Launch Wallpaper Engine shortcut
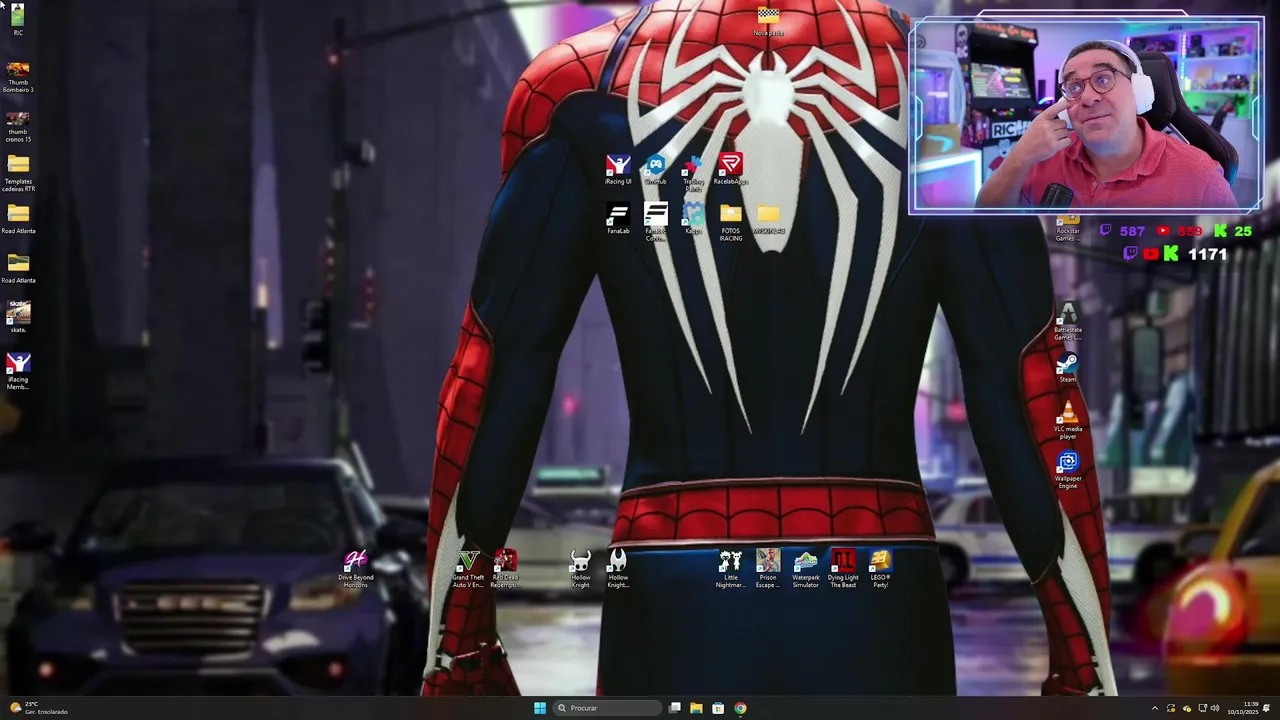 coord(1068,470)
